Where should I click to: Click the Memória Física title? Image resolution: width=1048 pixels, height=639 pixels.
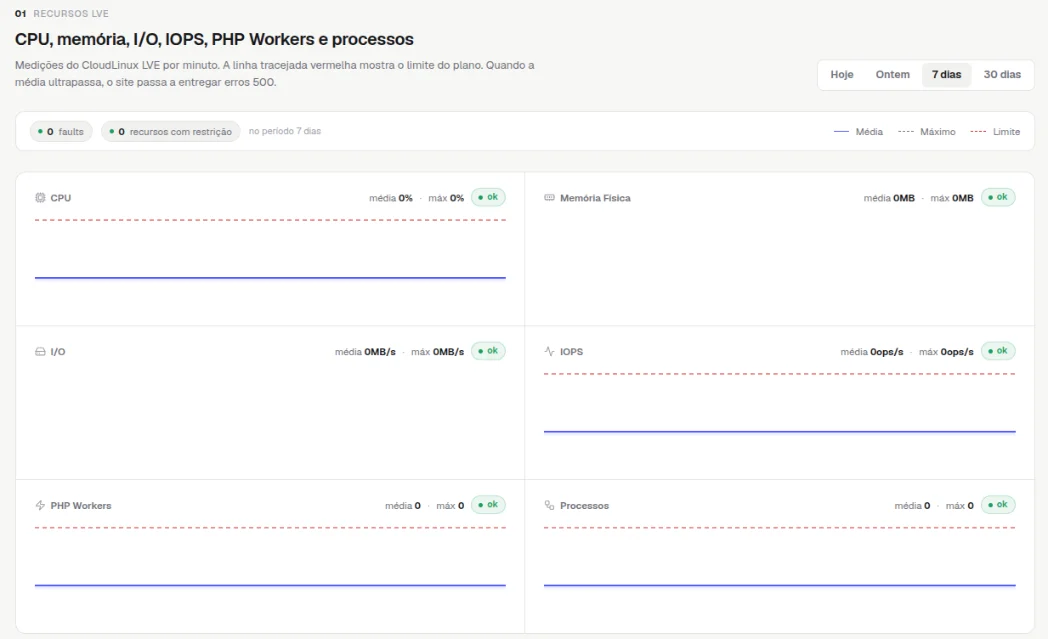[595, 198]
